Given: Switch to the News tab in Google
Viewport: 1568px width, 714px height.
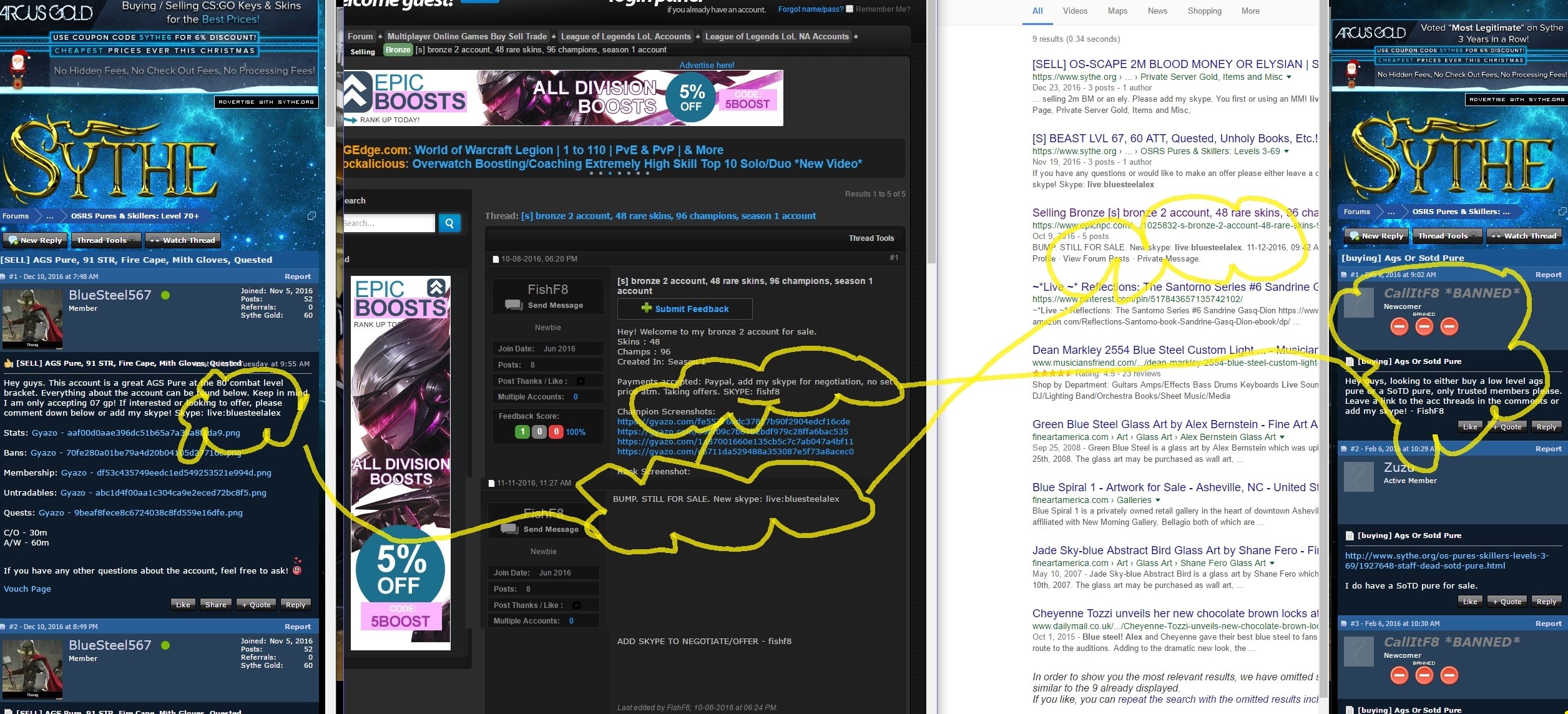Looking at the screenshot, I should point(1157,11).
